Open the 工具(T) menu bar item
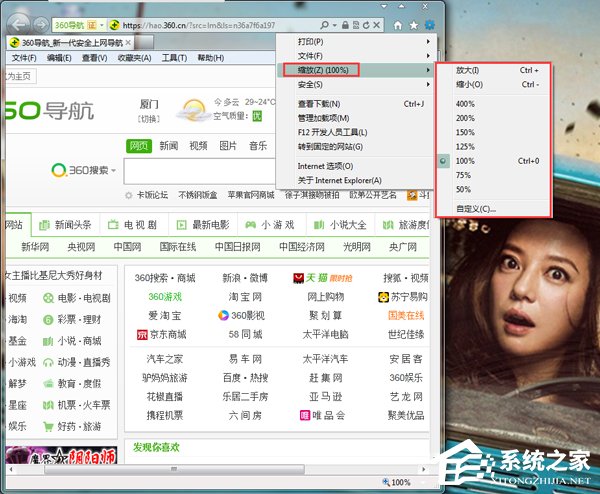Viewport: 600px width, 494px height. coord(174,58)
